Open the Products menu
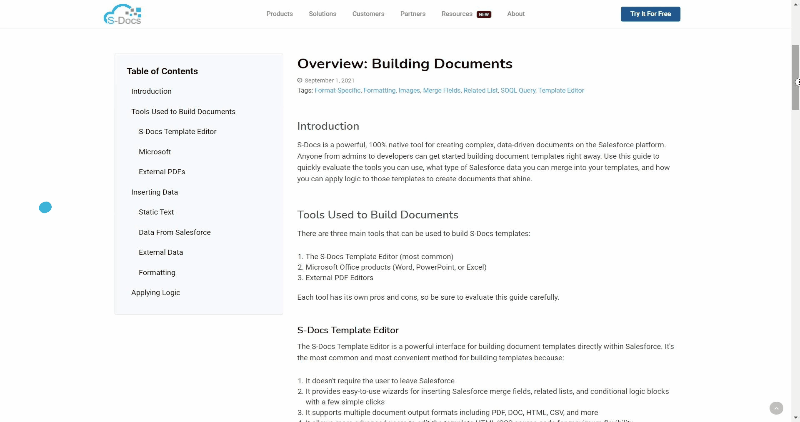 (280, 14)
